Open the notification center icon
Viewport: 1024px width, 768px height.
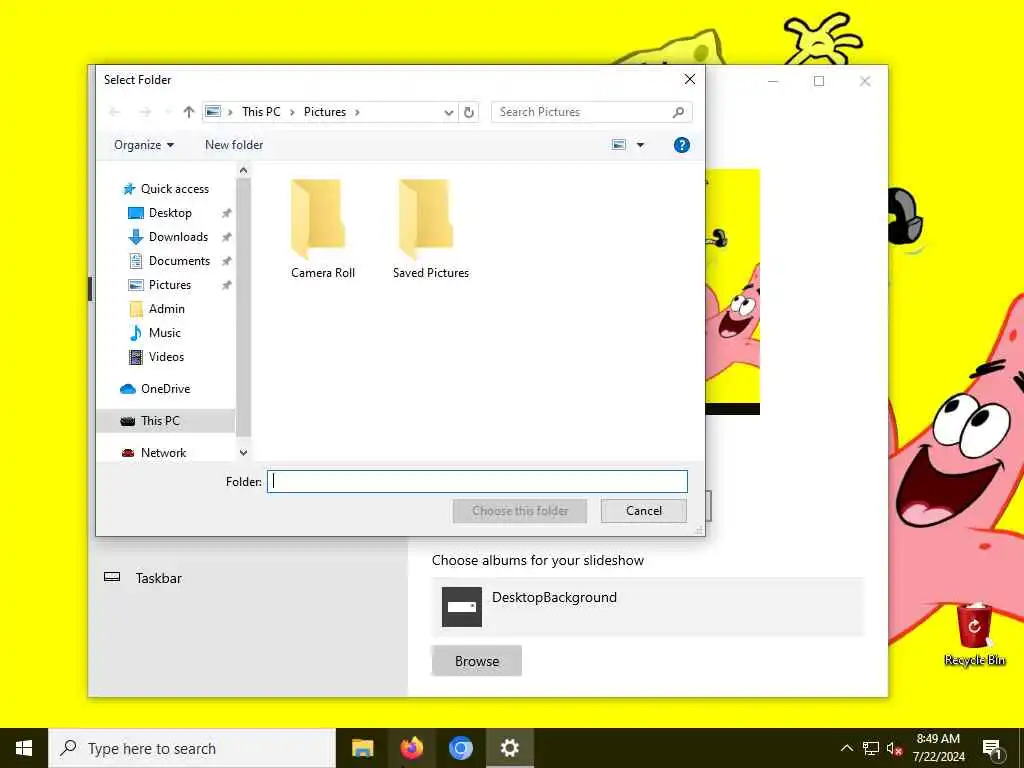click(x=992, y=749)
